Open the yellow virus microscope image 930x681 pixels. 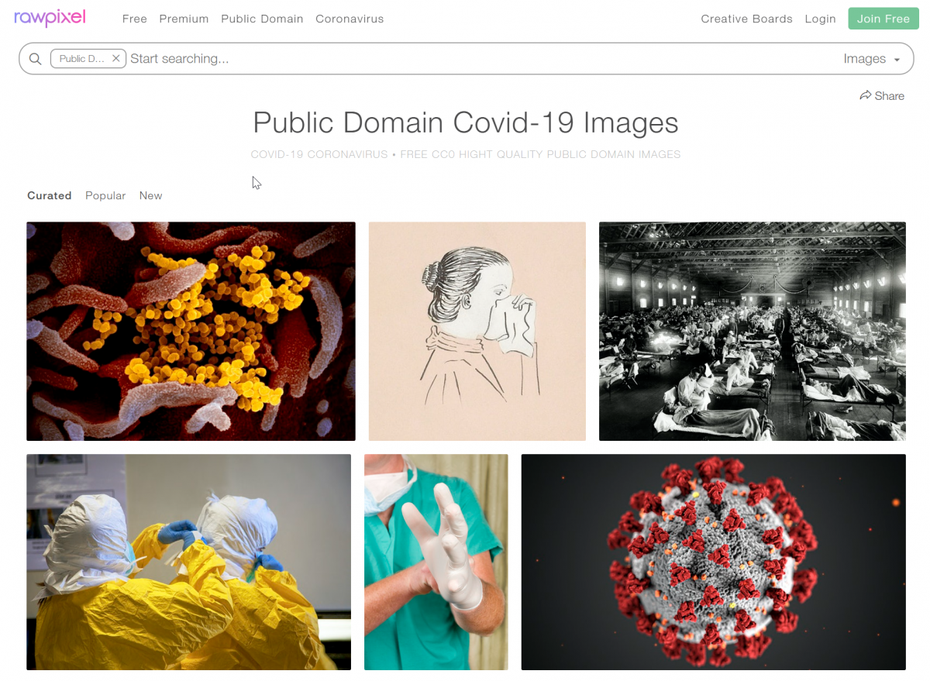tap(191, 331)
